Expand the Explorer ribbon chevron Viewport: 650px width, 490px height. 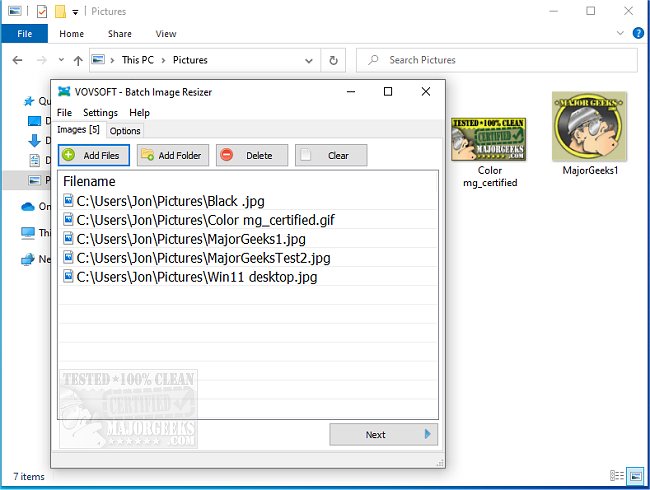pyautogui.click(x=620, y=33)
